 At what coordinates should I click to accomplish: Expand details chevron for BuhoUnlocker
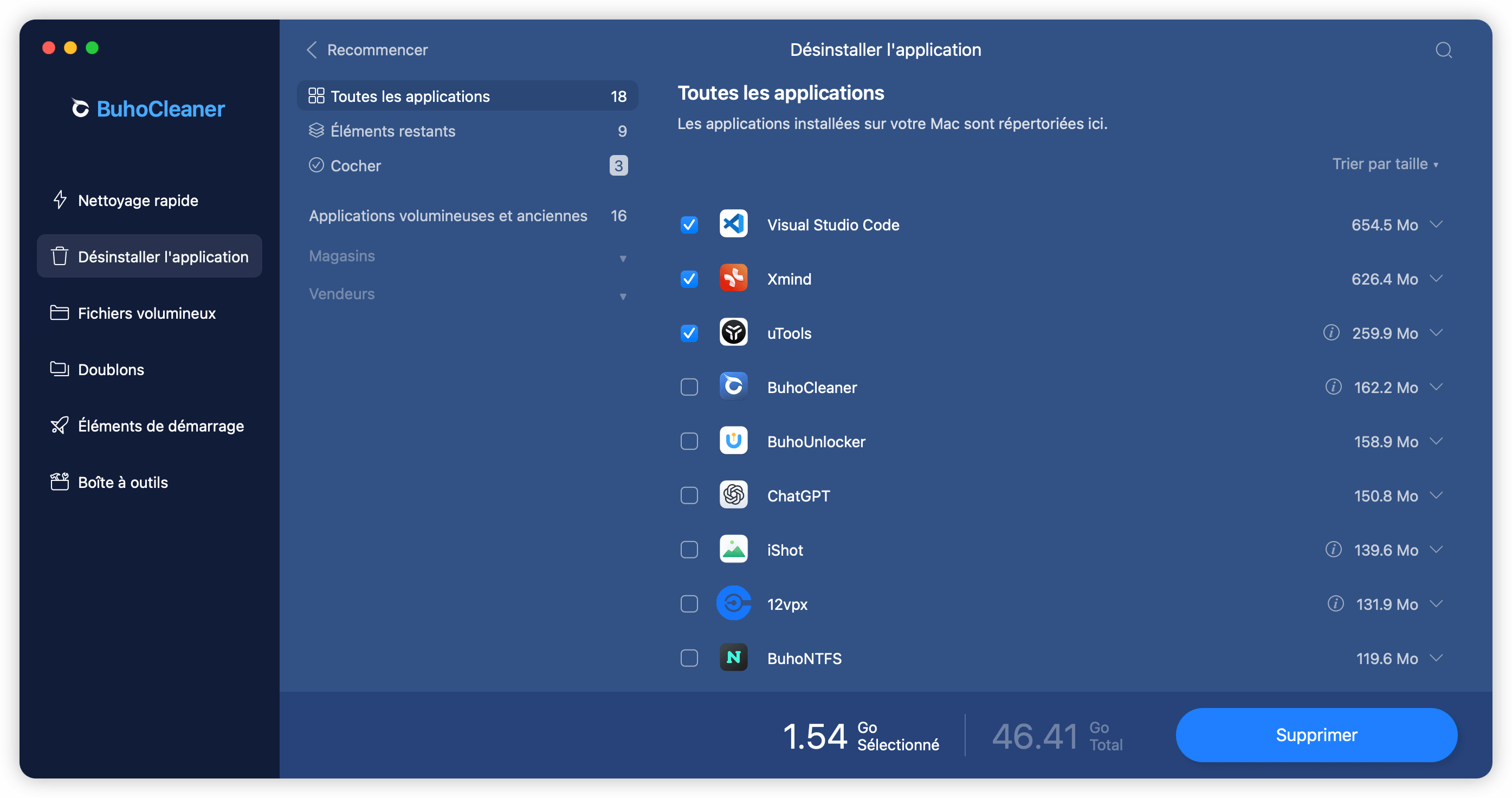[1436, 441]
